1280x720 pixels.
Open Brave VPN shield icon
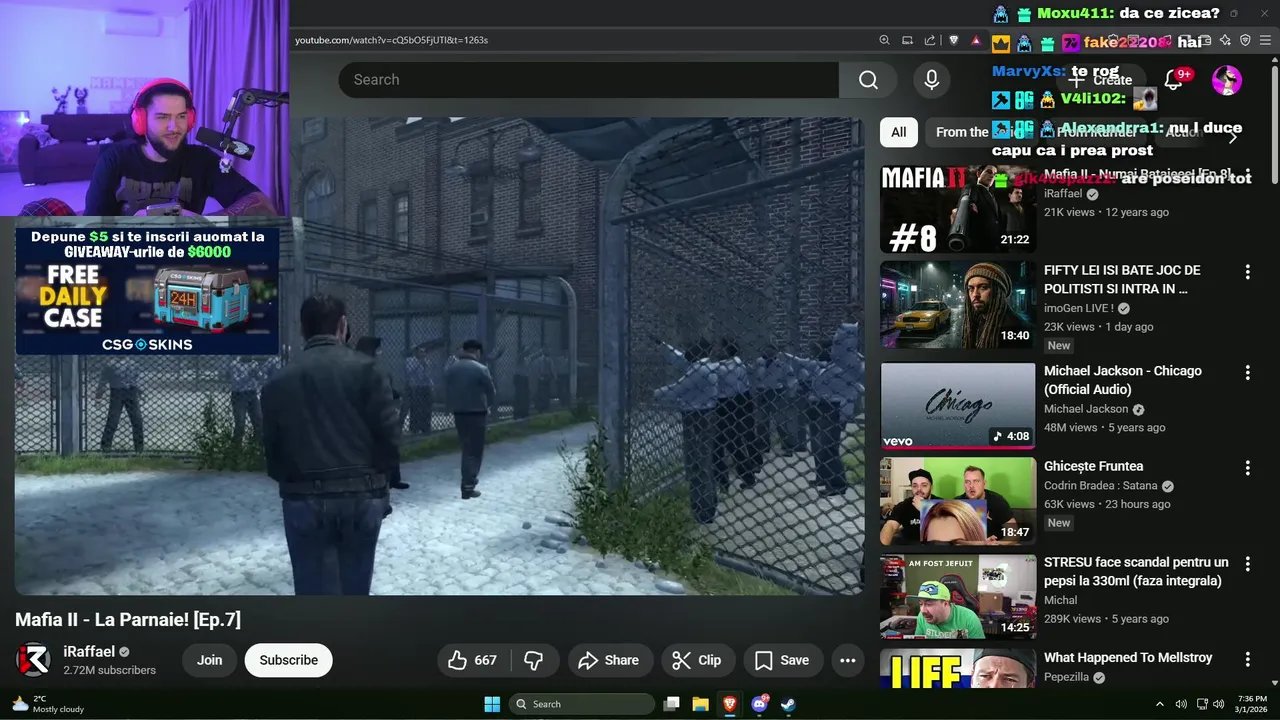pos(1245,40)
